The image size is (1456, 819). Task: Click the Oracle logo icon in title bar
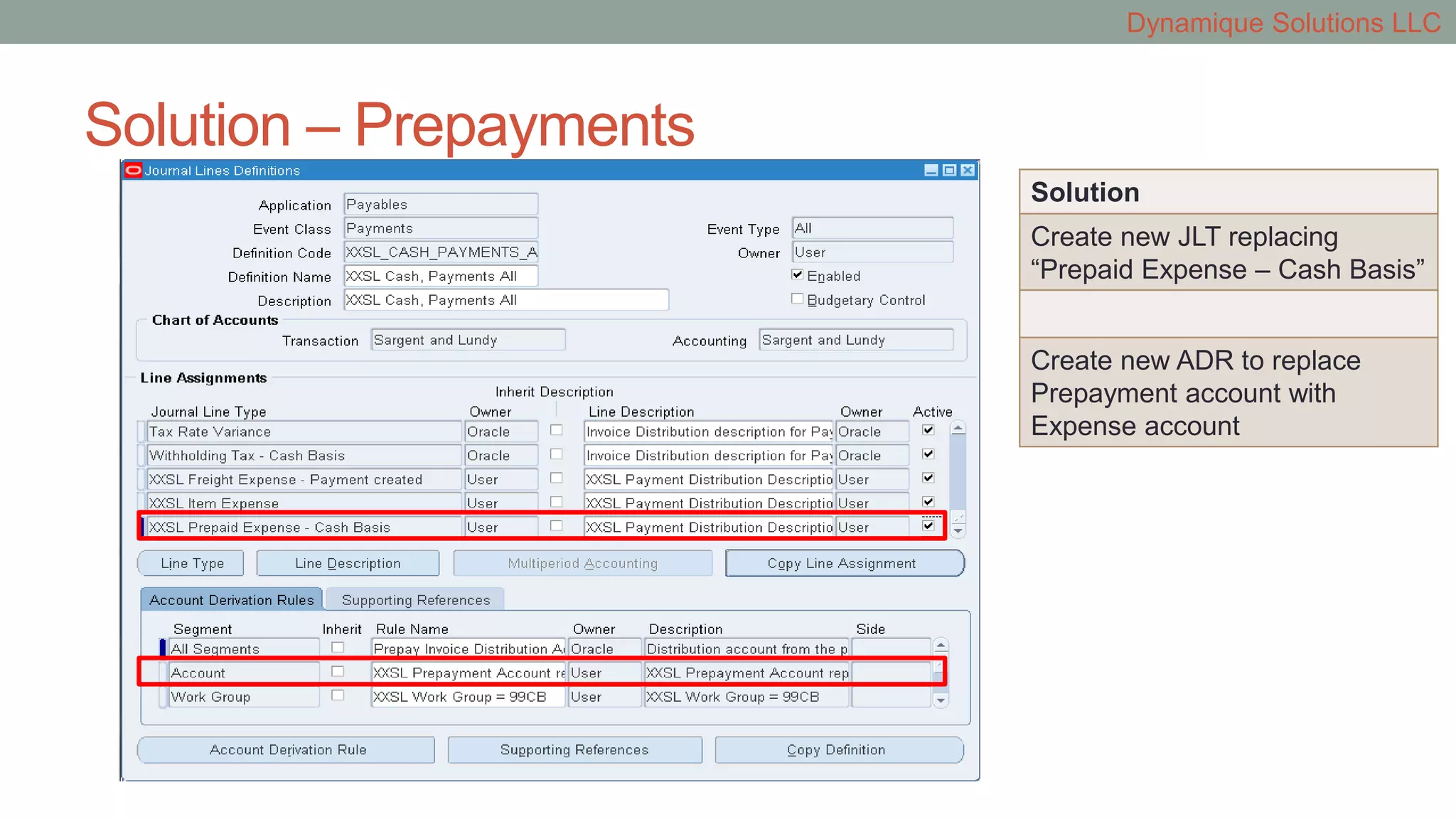(133, 171)
